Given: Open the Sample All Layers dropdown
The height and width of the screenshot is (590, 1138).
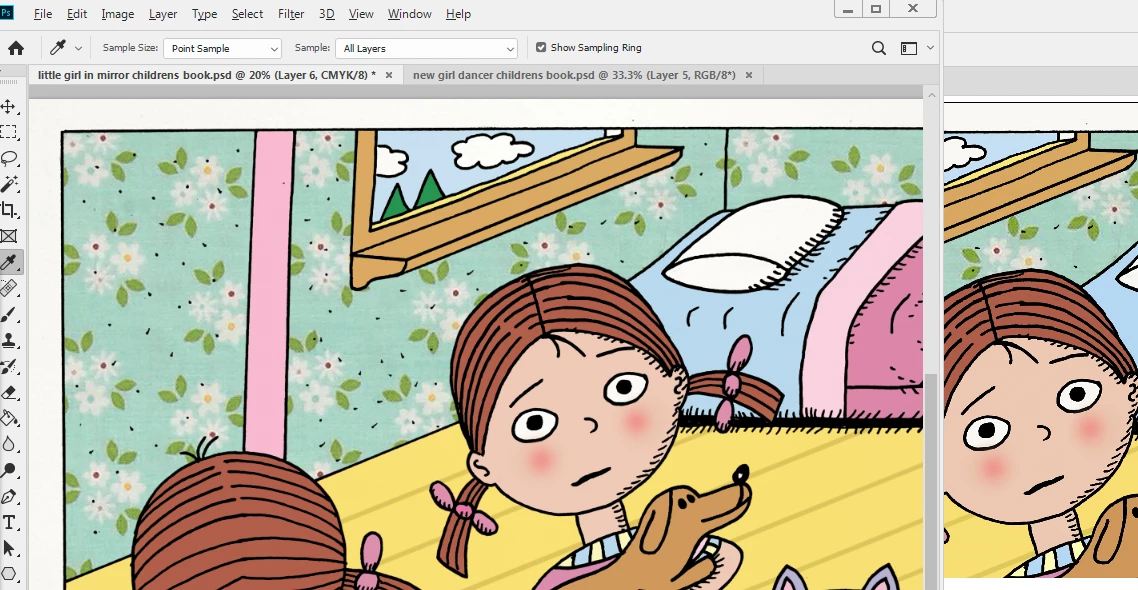Looking at the screenshot, I should (x=426, y=49).
